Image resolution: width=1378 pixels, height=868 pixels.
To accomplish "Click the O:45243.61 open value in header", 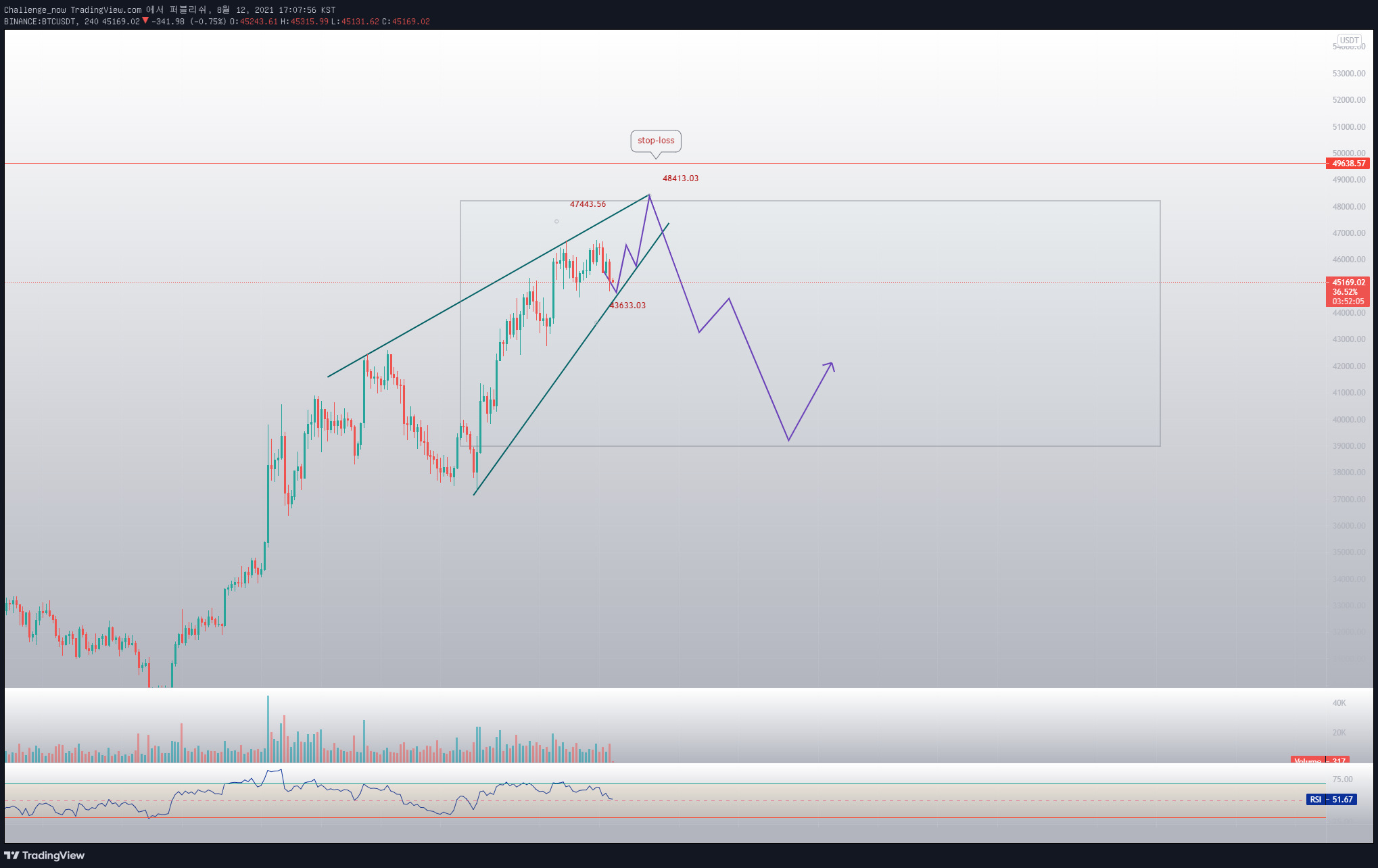I will tap(254, 22).
